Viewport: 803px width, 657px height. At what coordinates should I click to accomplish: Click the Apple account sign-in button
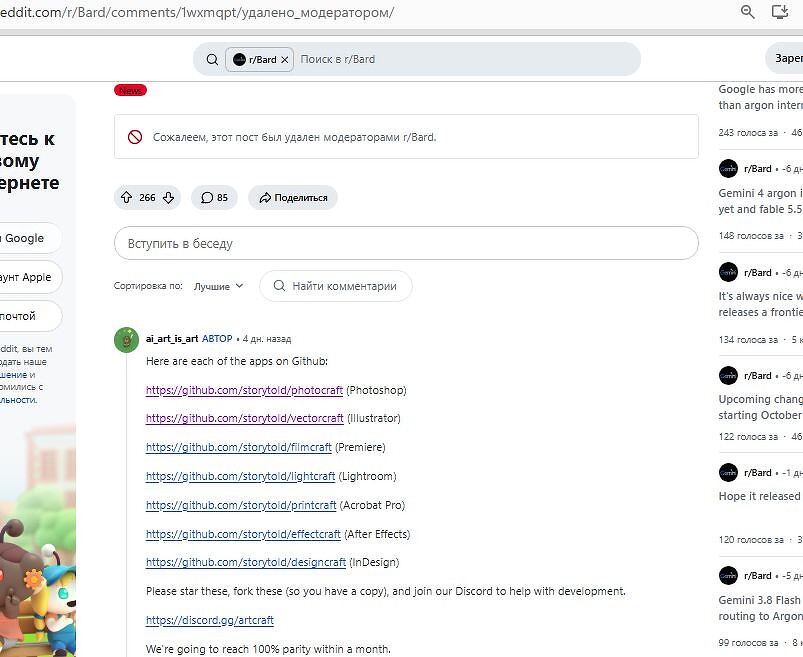tap(31, 277)
